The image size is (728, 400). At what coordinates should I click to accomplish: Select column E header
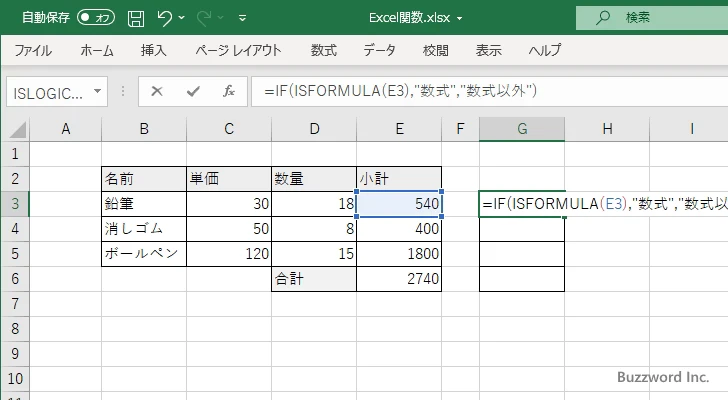point(399,129)
